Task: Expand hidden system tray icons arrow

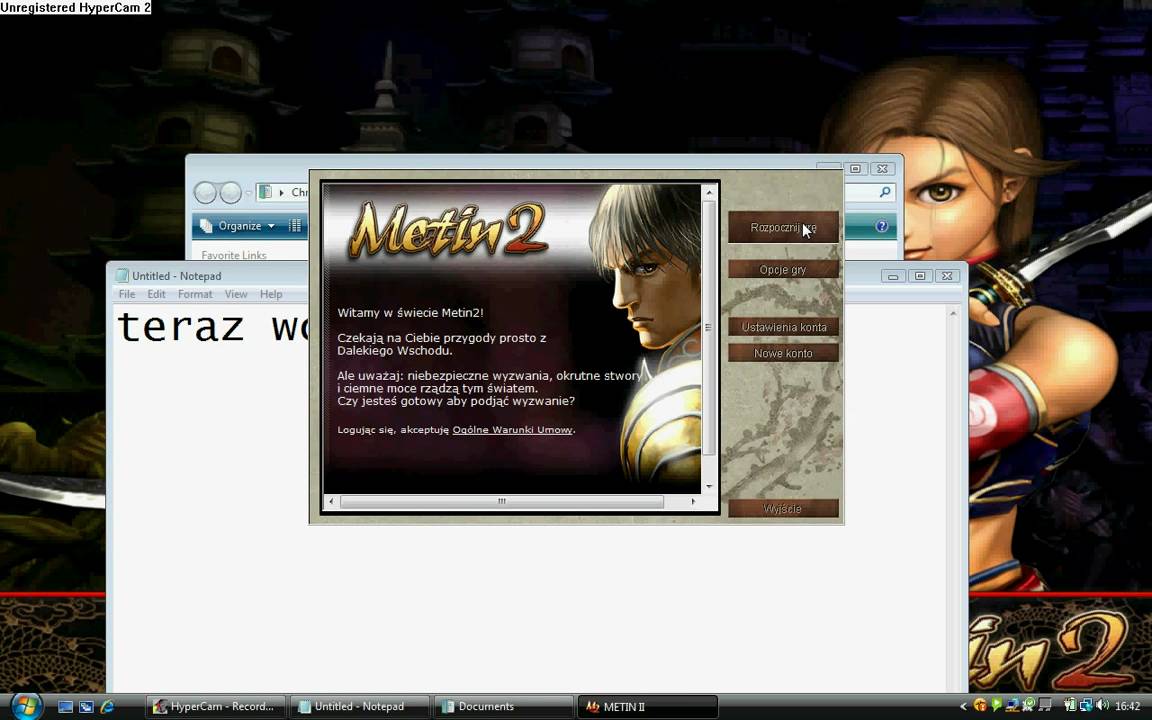Action: (963, 707)
